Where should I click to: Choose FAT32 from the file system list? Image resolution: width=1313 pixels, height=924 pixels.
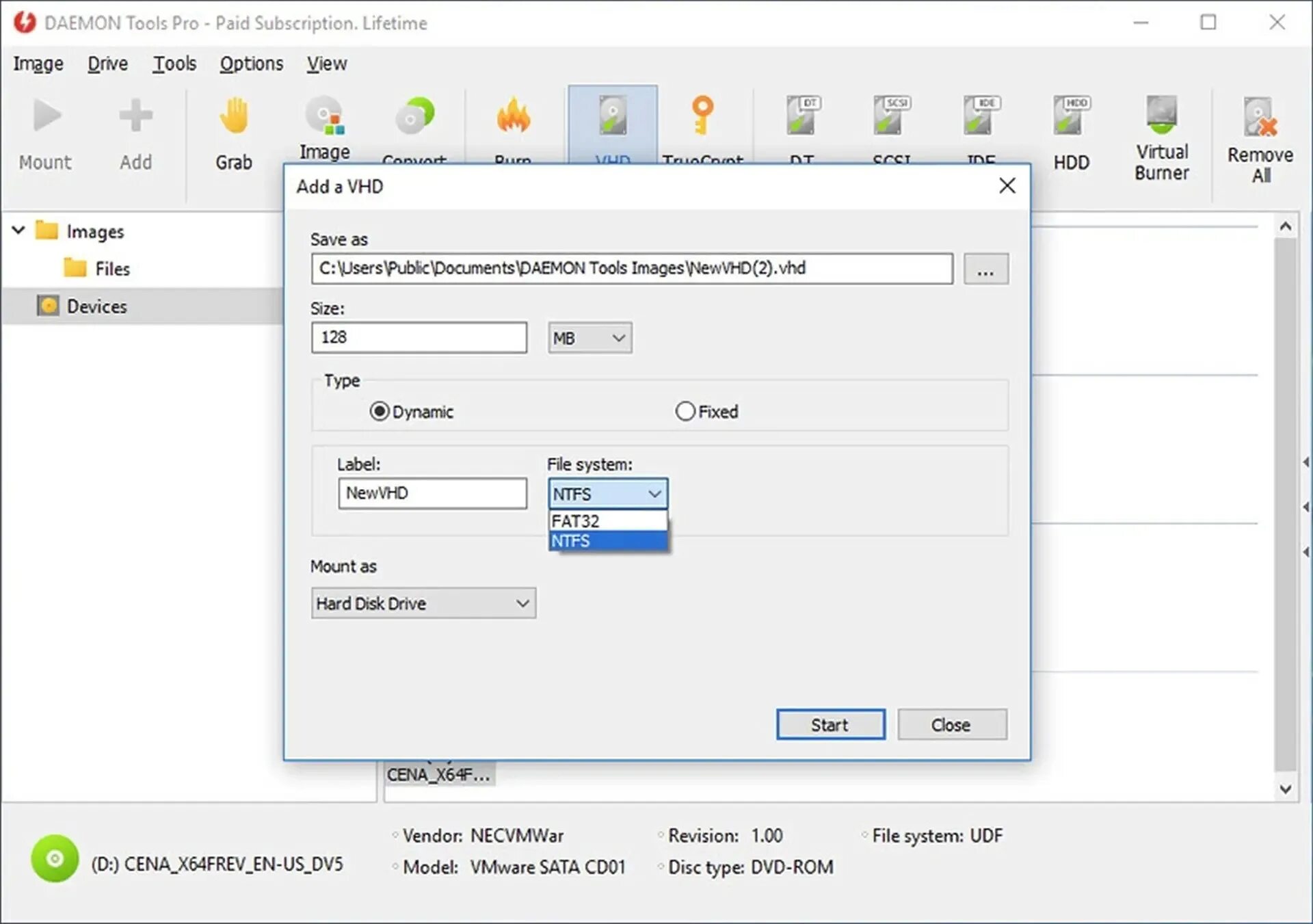pyautogui.click(x=608, y=521)
